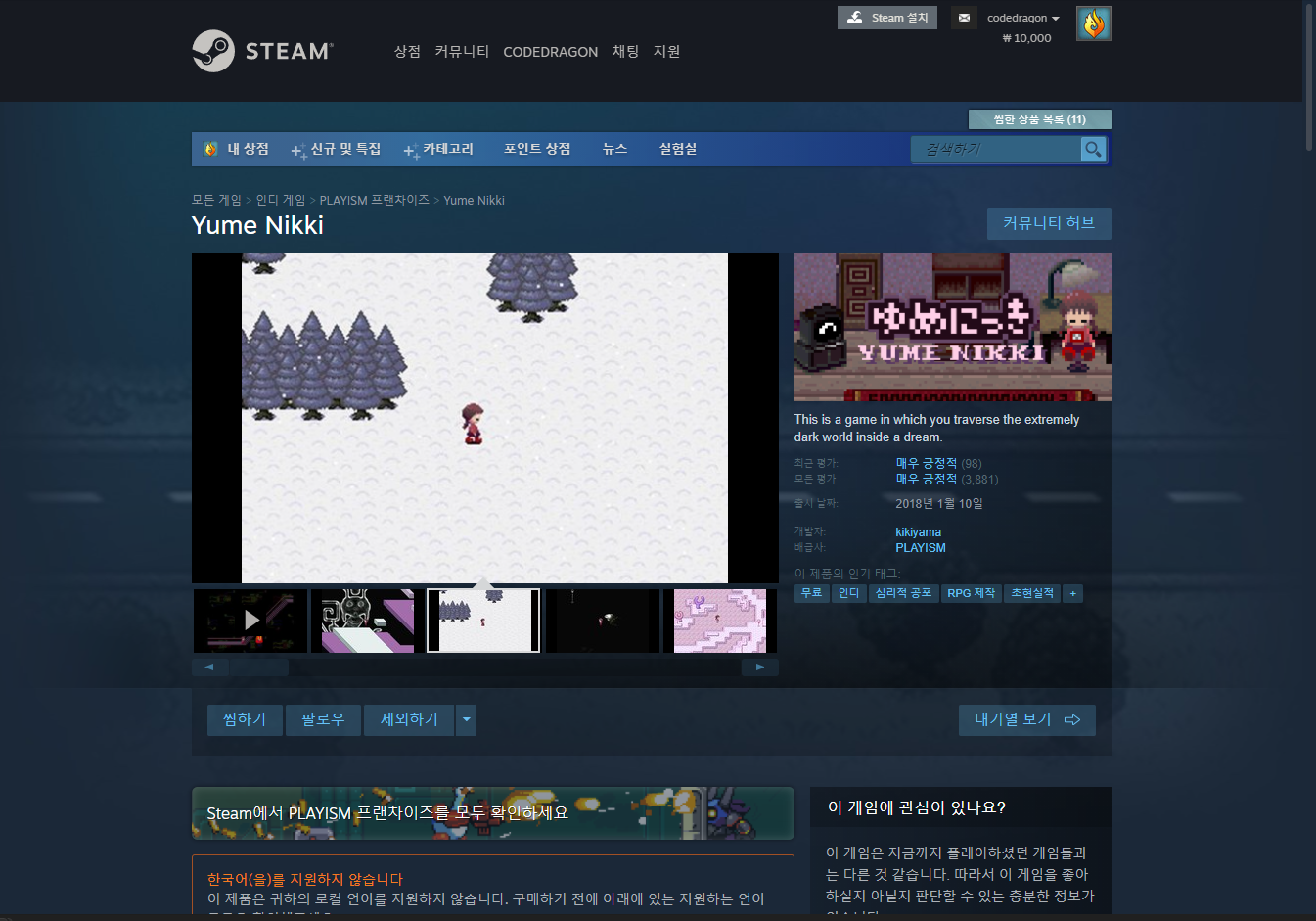Click the flame icon next to 내 상점
This screenshot has height=921, width=1316.
coord(210,149)
